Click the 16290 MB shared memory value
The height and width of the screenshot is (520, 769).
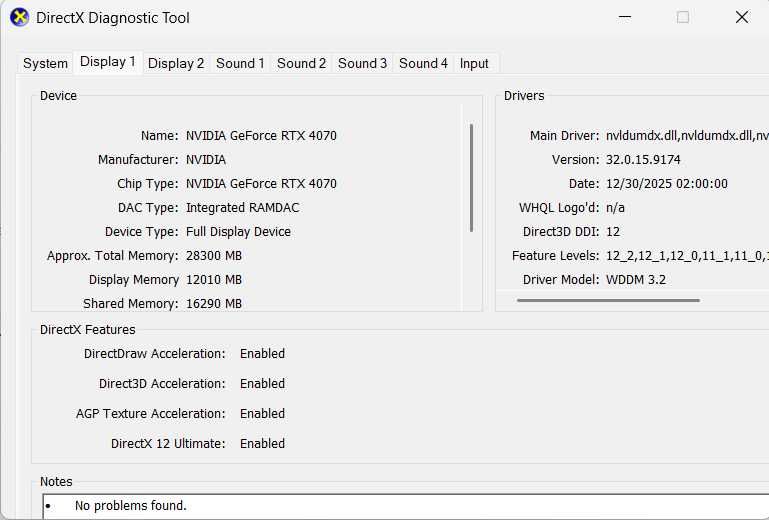click(x=214, y=304)
